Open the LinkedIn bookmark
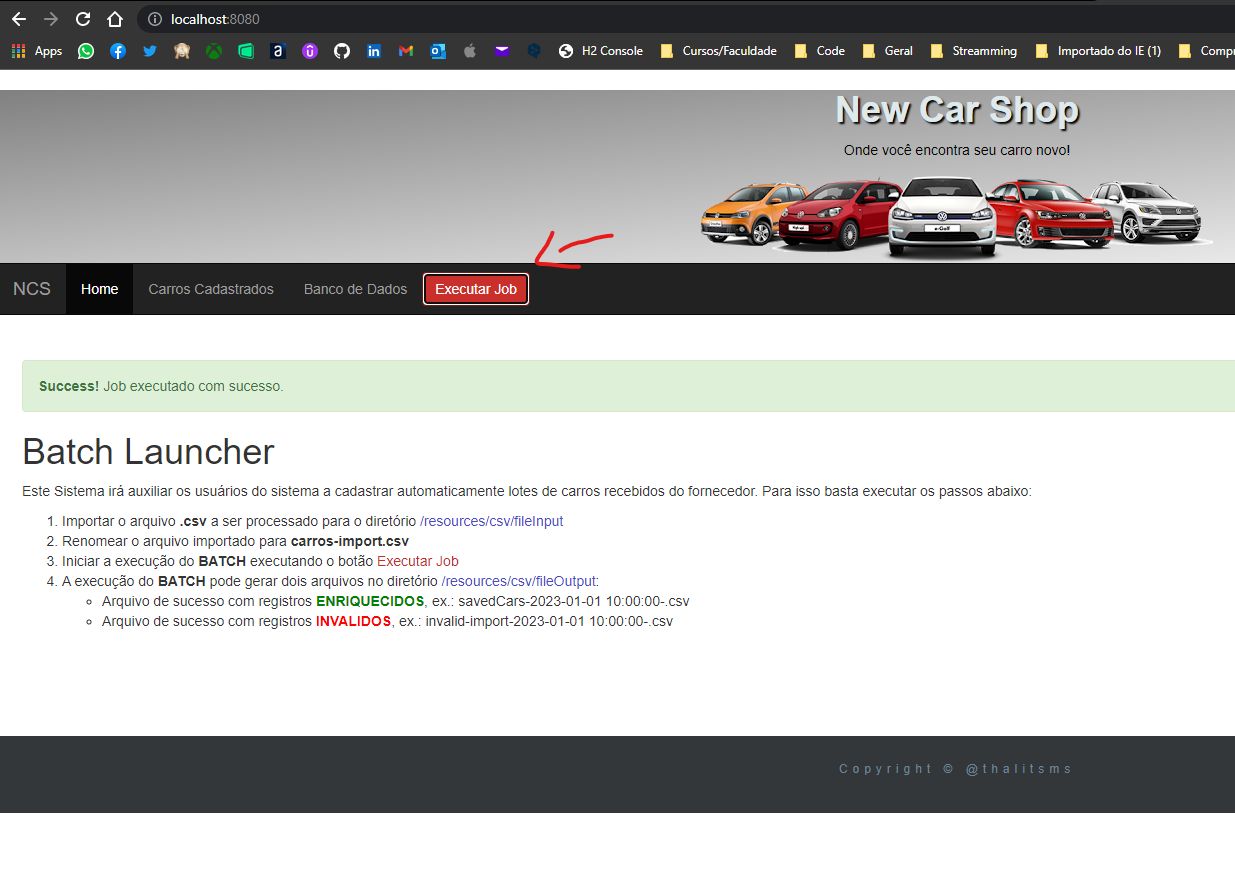The image size is (1235, 875). (x=374, y=51)
